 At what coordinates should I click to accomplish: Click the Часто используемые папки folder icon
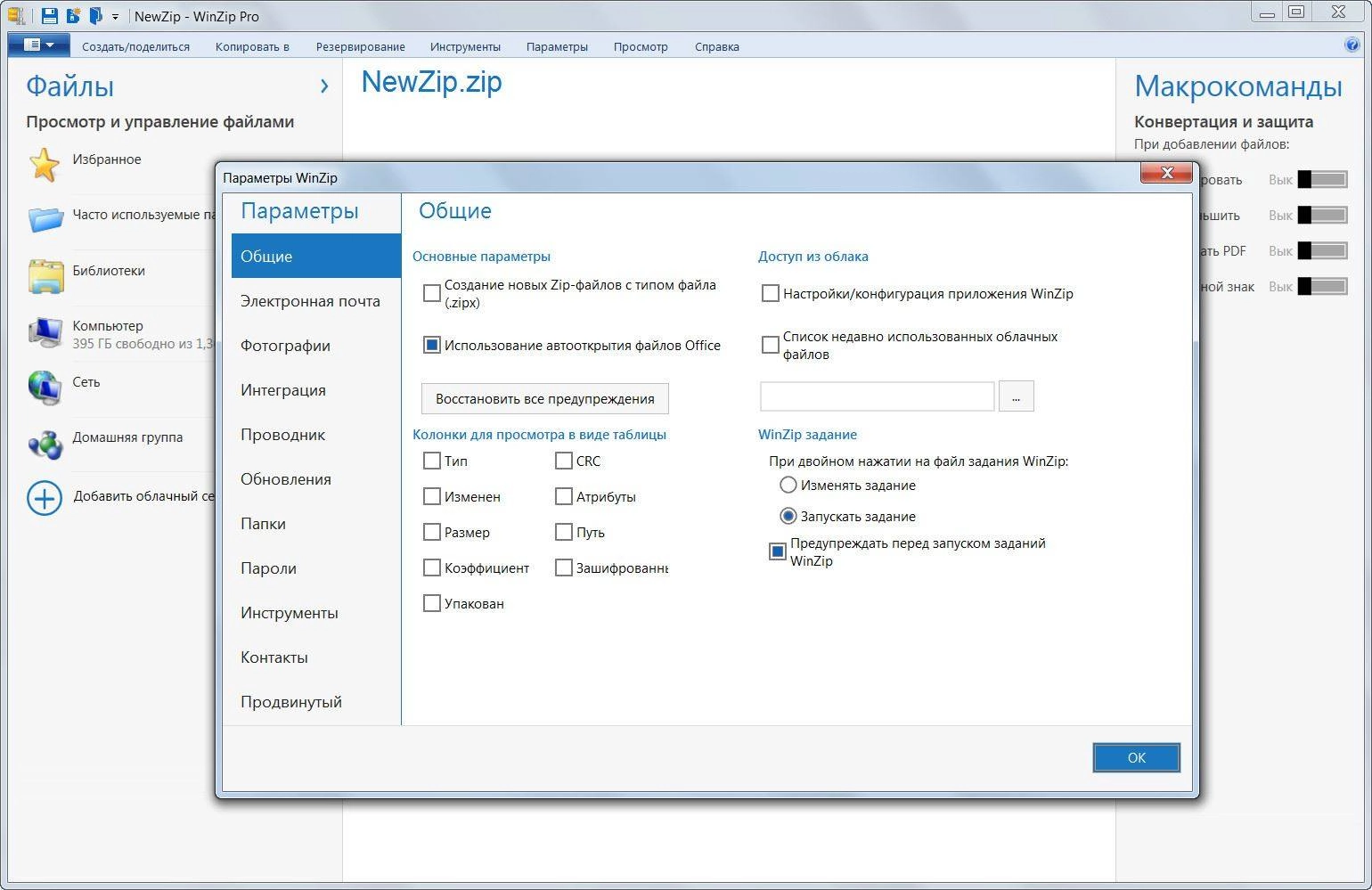pos(45,218)
